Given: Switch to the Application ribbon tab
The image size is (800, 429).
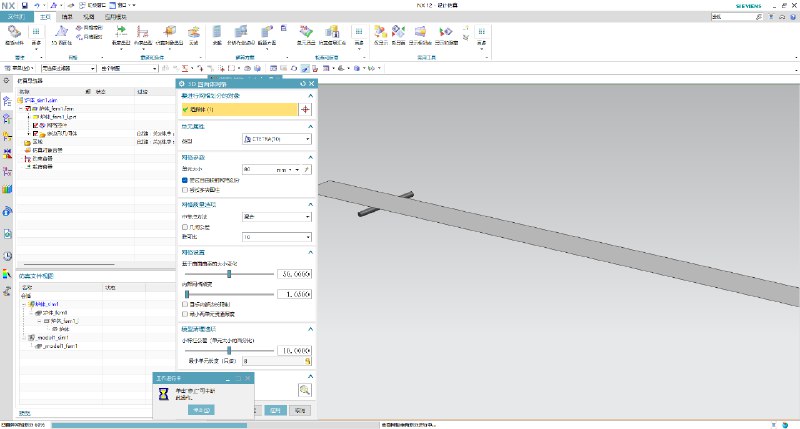Looking at the screenshot, I should point(116,17).
